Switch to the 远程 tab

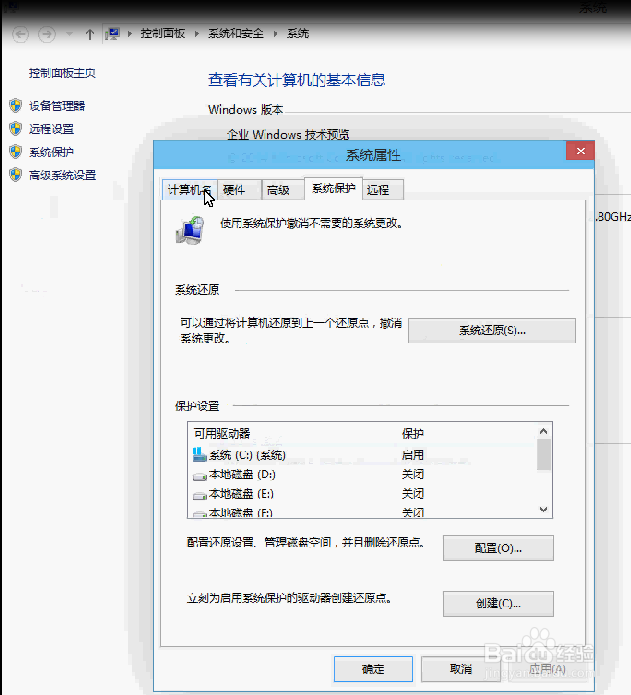pos(383,190)
